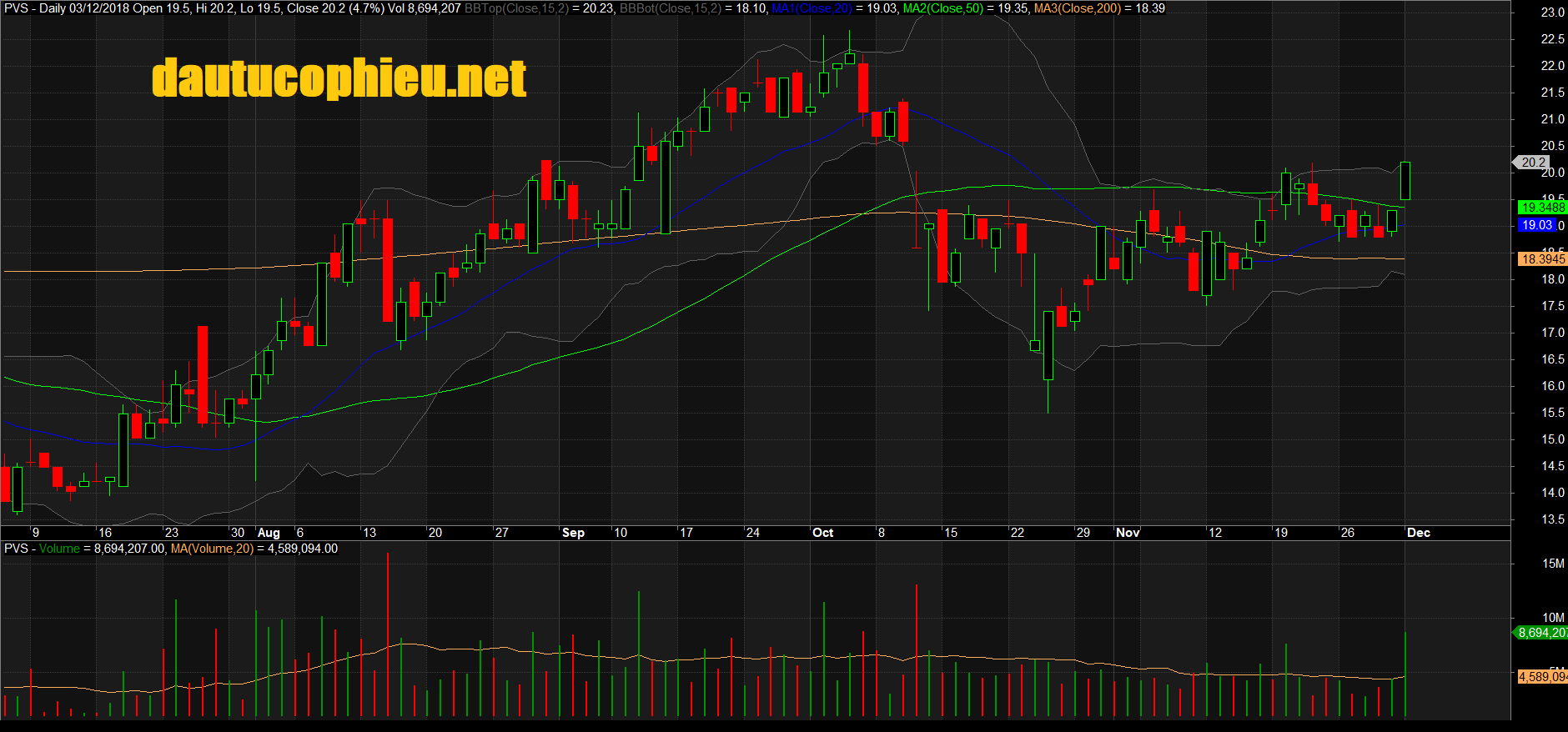Click the Nov month label on time axis
The width and height of the screenshot is (1568, 732).
click(x=1128, y=533)
